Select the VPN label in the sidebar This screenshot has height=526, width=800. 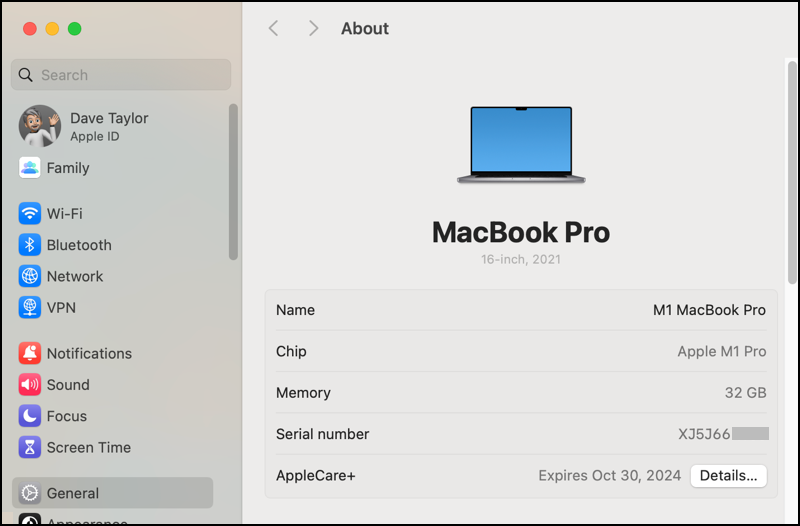61,308
